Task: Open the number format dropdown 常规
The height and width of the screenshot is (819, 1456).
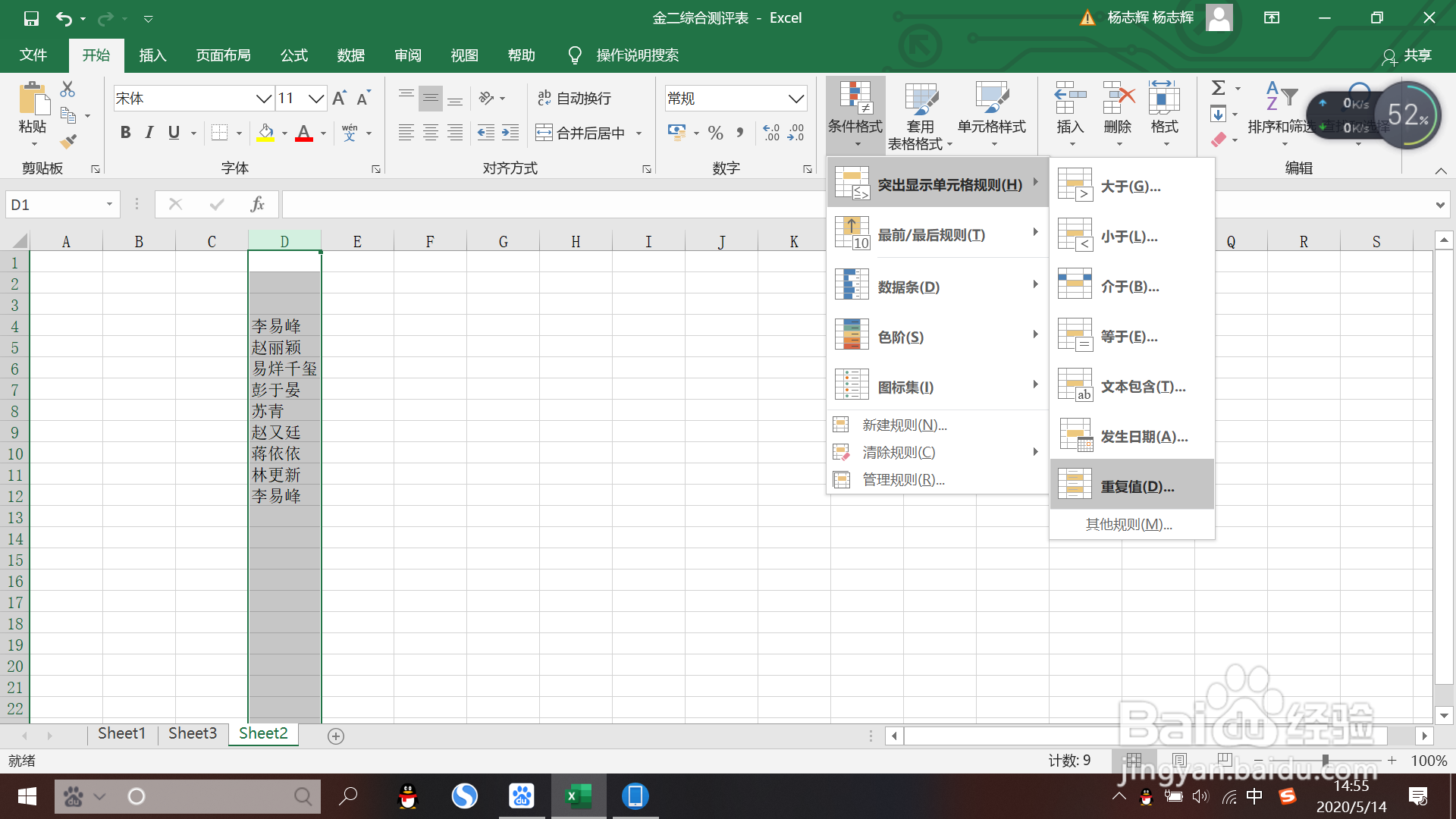Action: [x=795, y=99]
